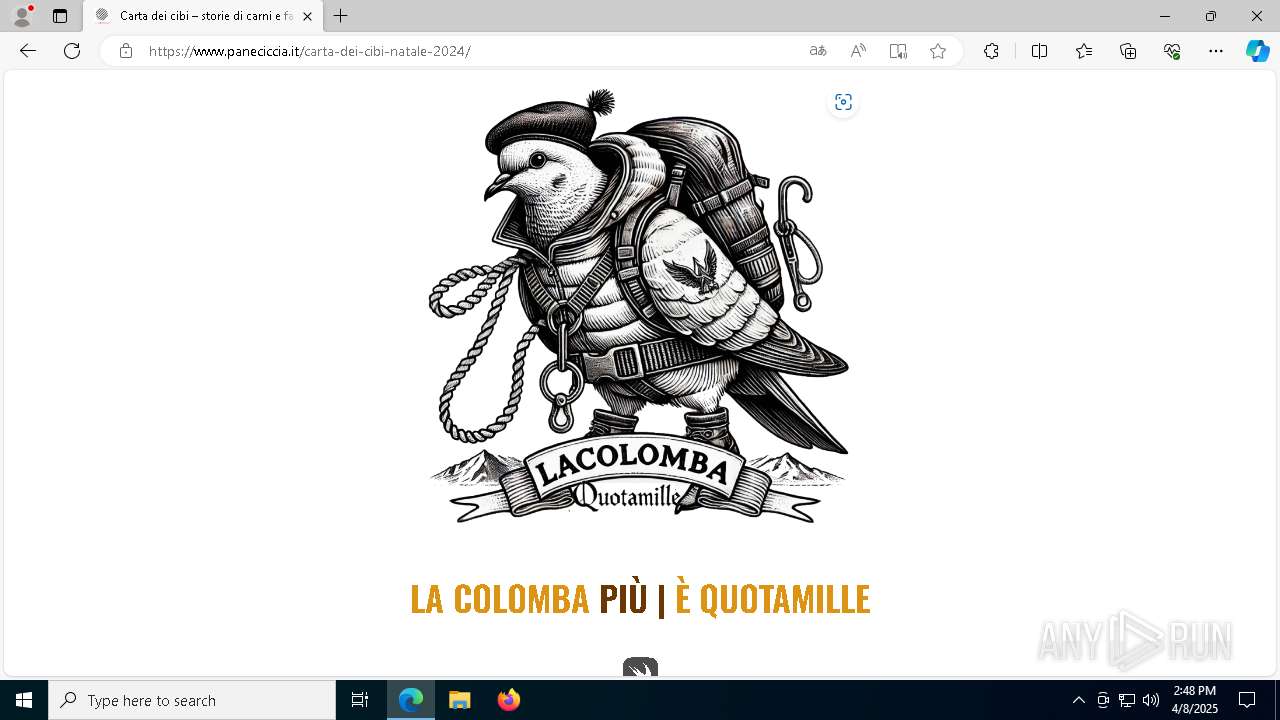Click the taskbar search box
This screenshot has height=720, width=1280.
coord(192,700)
